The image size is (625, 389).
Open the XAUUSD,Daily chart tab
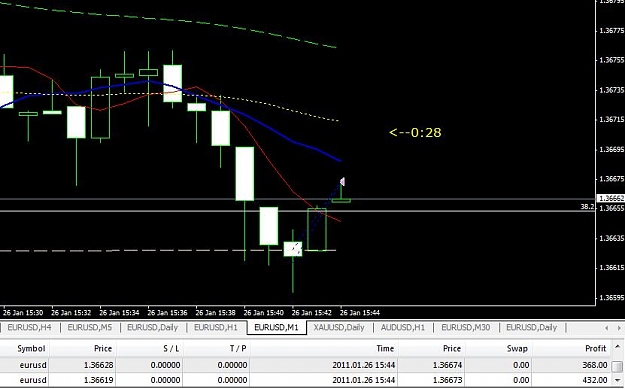coord(339,328)
